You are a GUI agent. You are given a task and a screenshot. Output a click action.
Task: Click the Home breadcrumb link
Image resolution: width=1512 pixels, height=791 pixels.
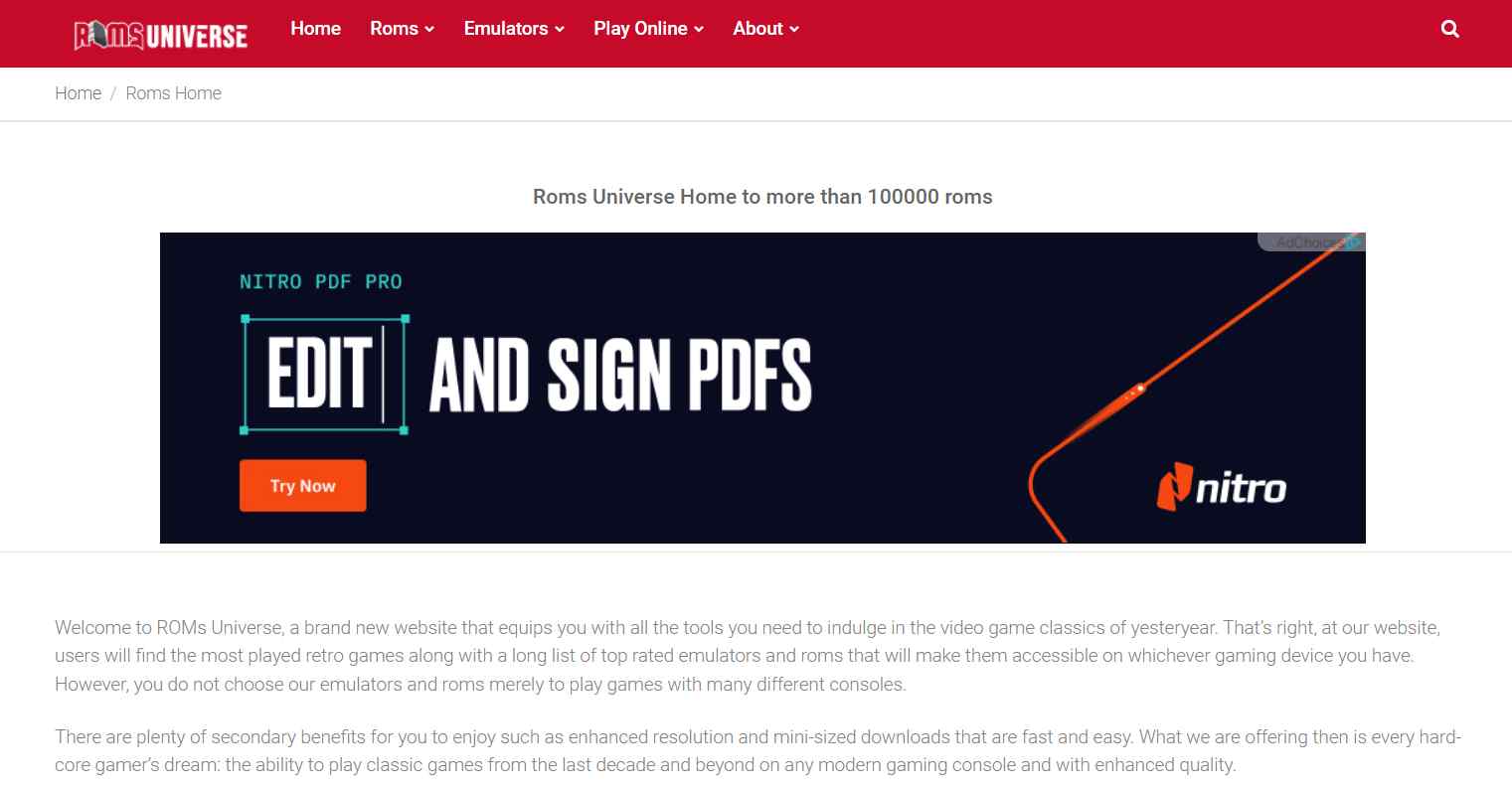point(78,93)
